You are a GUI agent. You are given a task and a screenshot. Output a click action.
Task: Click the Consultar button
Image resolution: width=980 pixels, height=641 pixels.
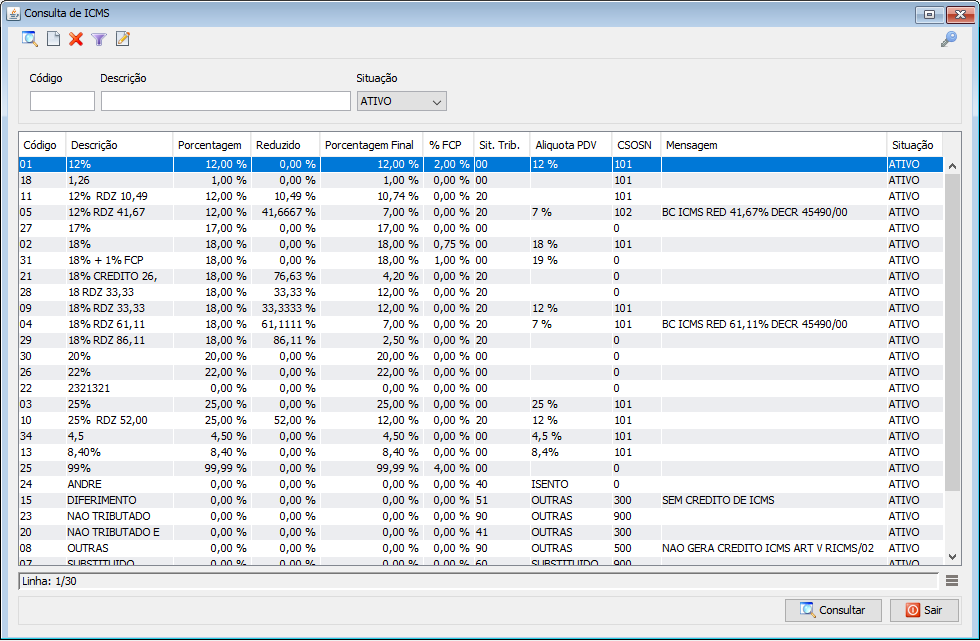coord(833,610)
